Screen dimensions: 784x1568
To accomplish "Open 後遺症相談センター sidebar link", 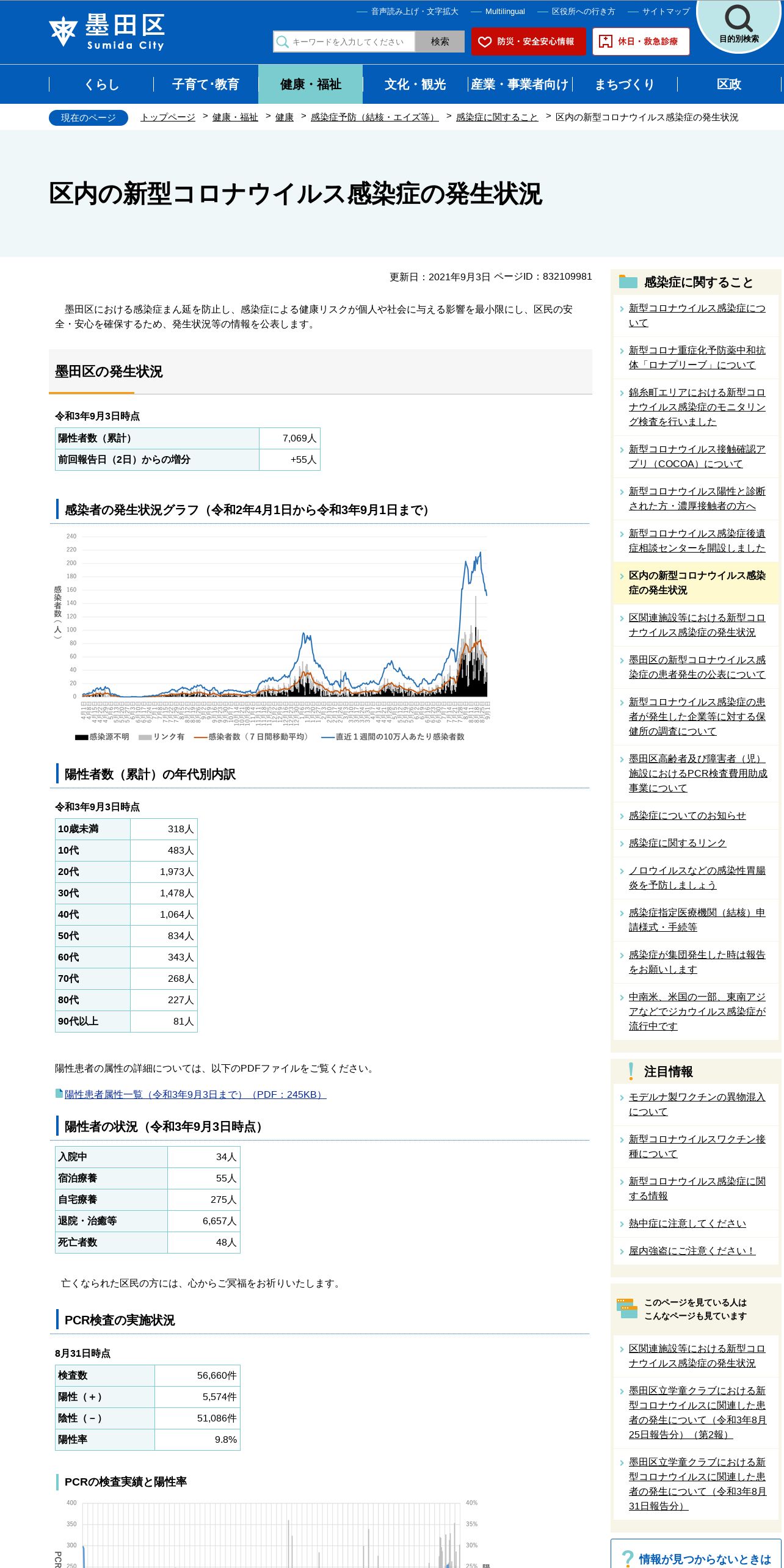I will tap(697, 540).
